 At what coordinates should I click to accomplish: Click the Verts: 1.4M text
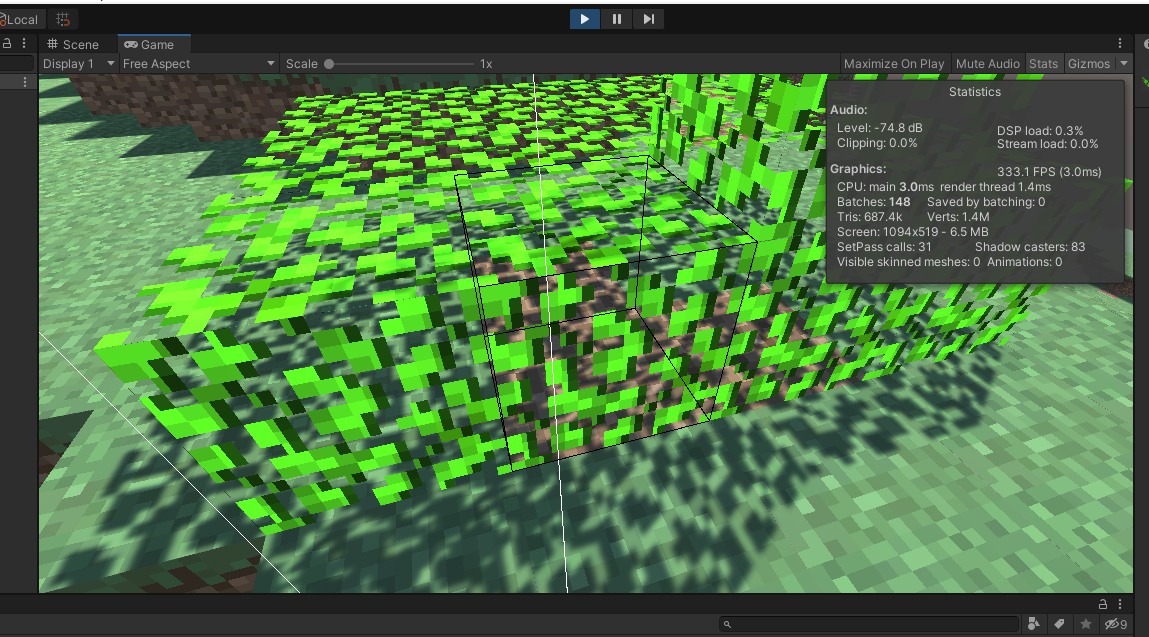[x=958, y=217]
